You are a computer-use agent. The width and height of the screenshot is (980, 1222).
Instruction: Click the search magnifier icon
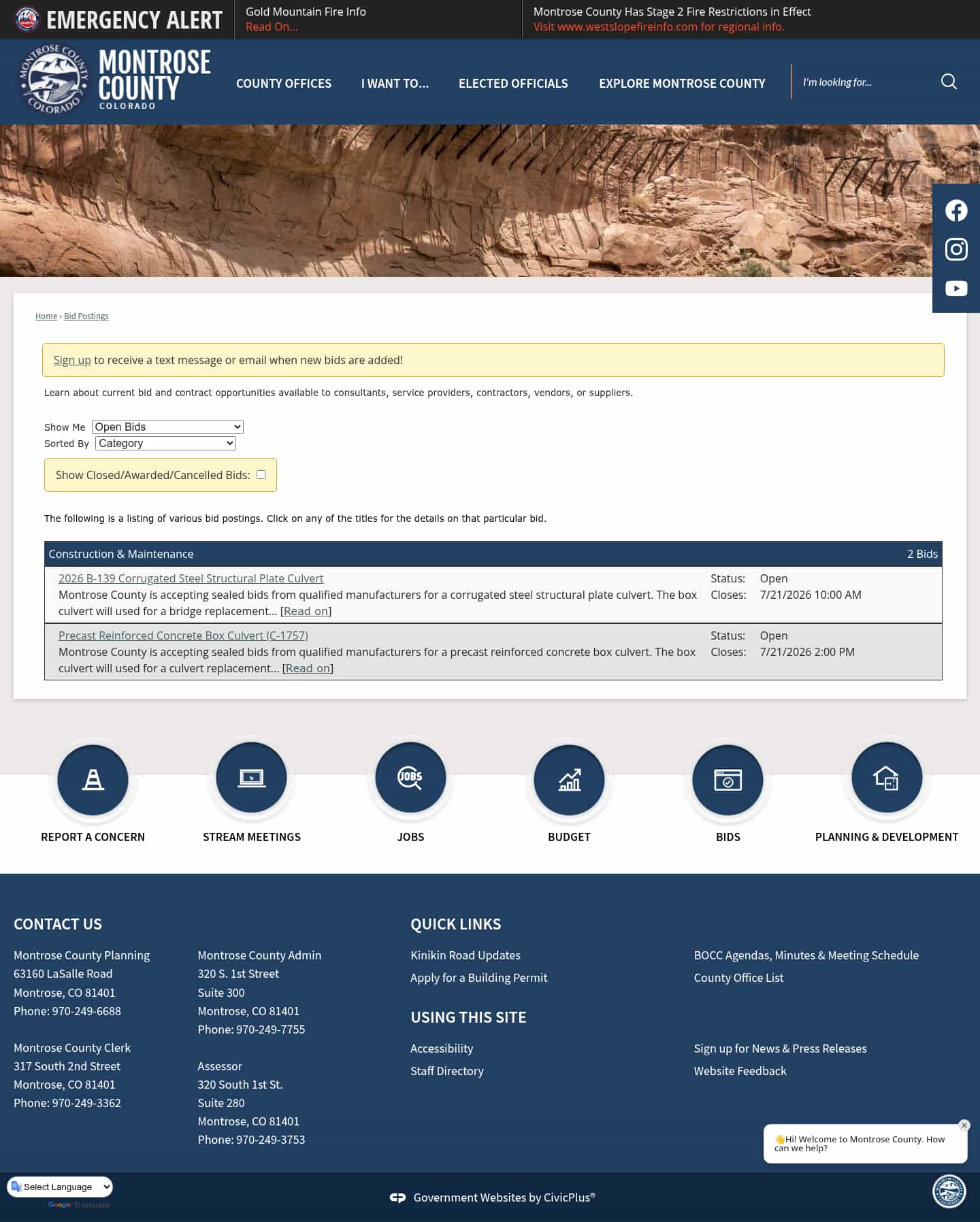tap(949, 82)
